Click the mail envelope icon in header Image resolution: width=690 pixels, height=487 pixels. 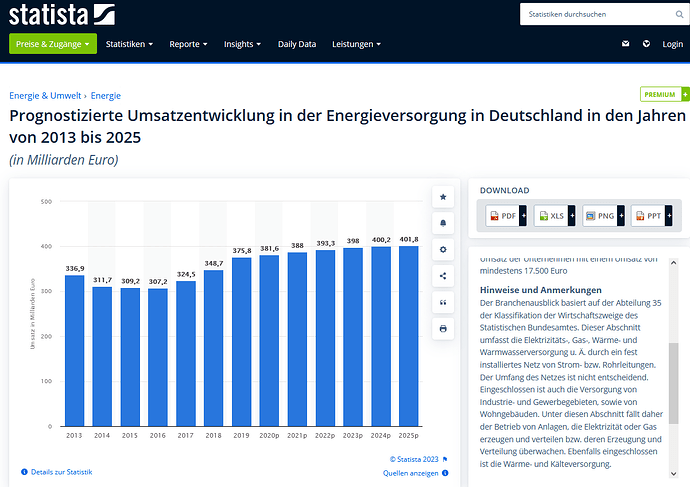coord(625,44)
